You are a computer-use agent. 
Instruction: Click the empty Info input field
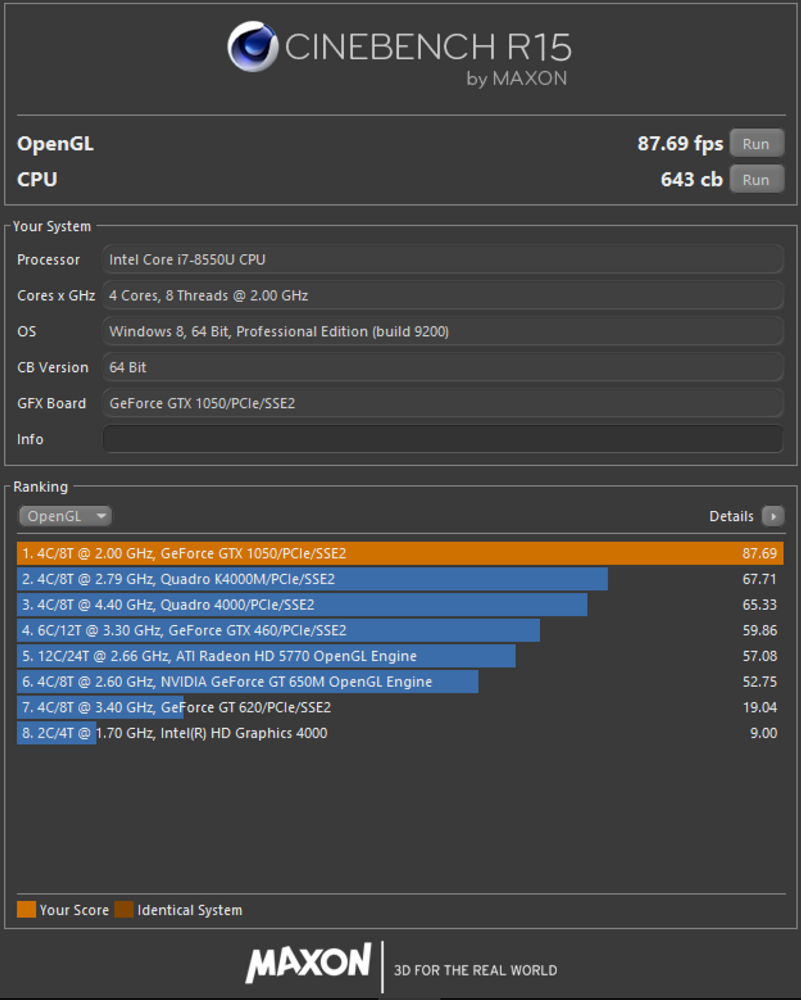click(x=443, y=439)
